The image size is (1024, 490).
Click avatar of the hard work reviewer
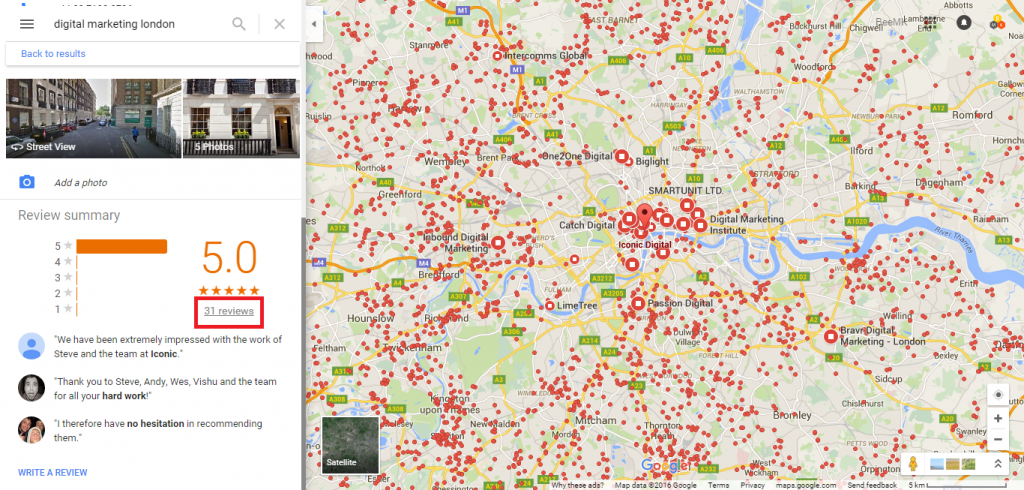tap(31, 388)
